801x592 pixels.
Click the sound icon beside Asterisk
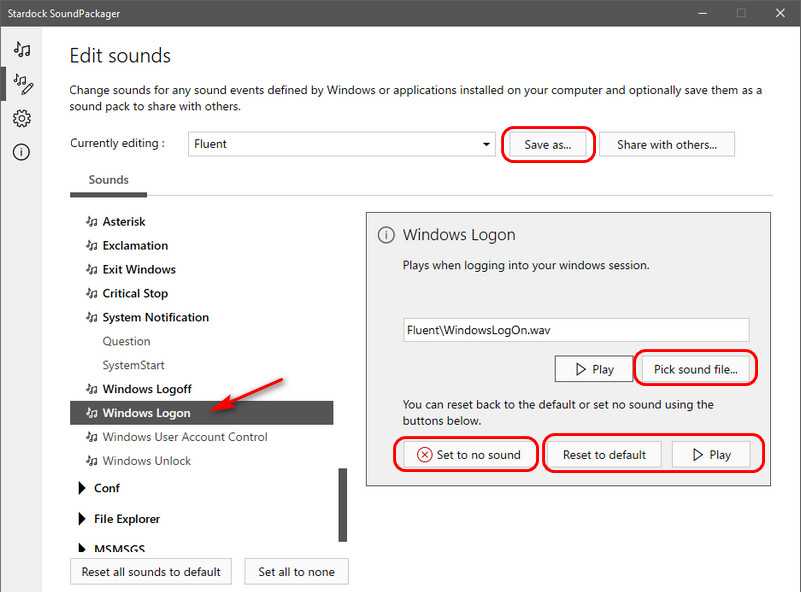click(92, 222)
